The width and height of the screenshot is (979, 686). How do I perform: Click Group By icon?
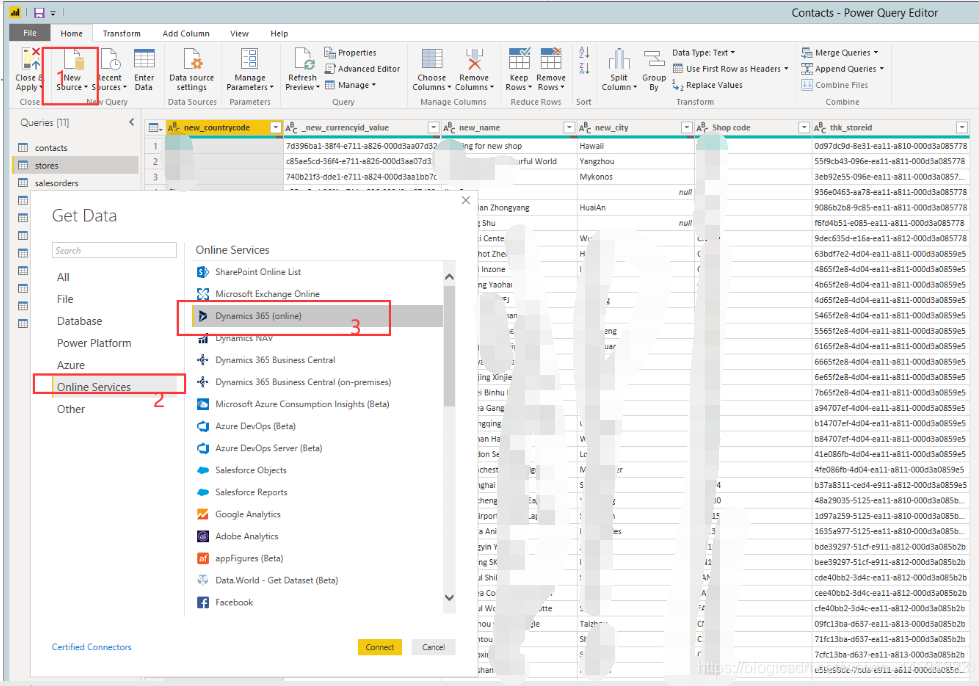[654, 59]
